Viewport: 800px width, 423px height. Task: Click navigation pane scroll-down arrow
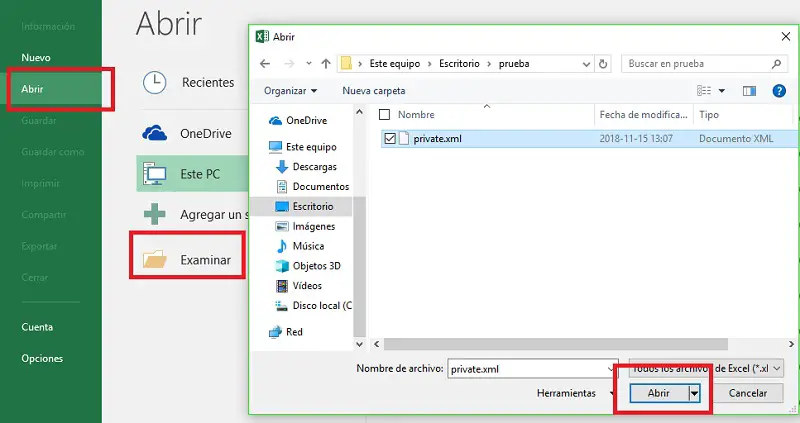pyautogui.click(x=360, y=344)
